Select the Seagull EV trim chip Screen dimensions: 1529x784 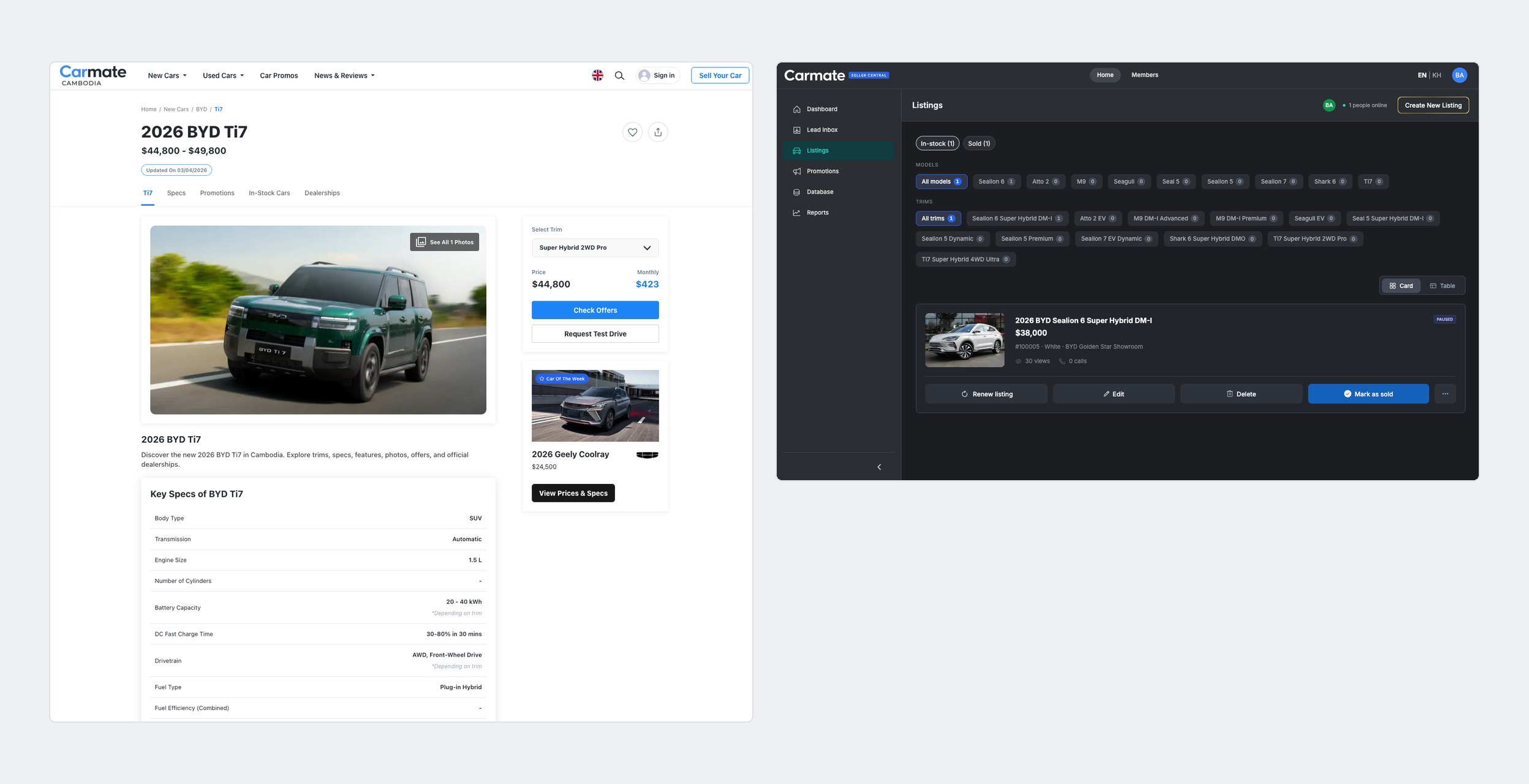point(1315,219)
